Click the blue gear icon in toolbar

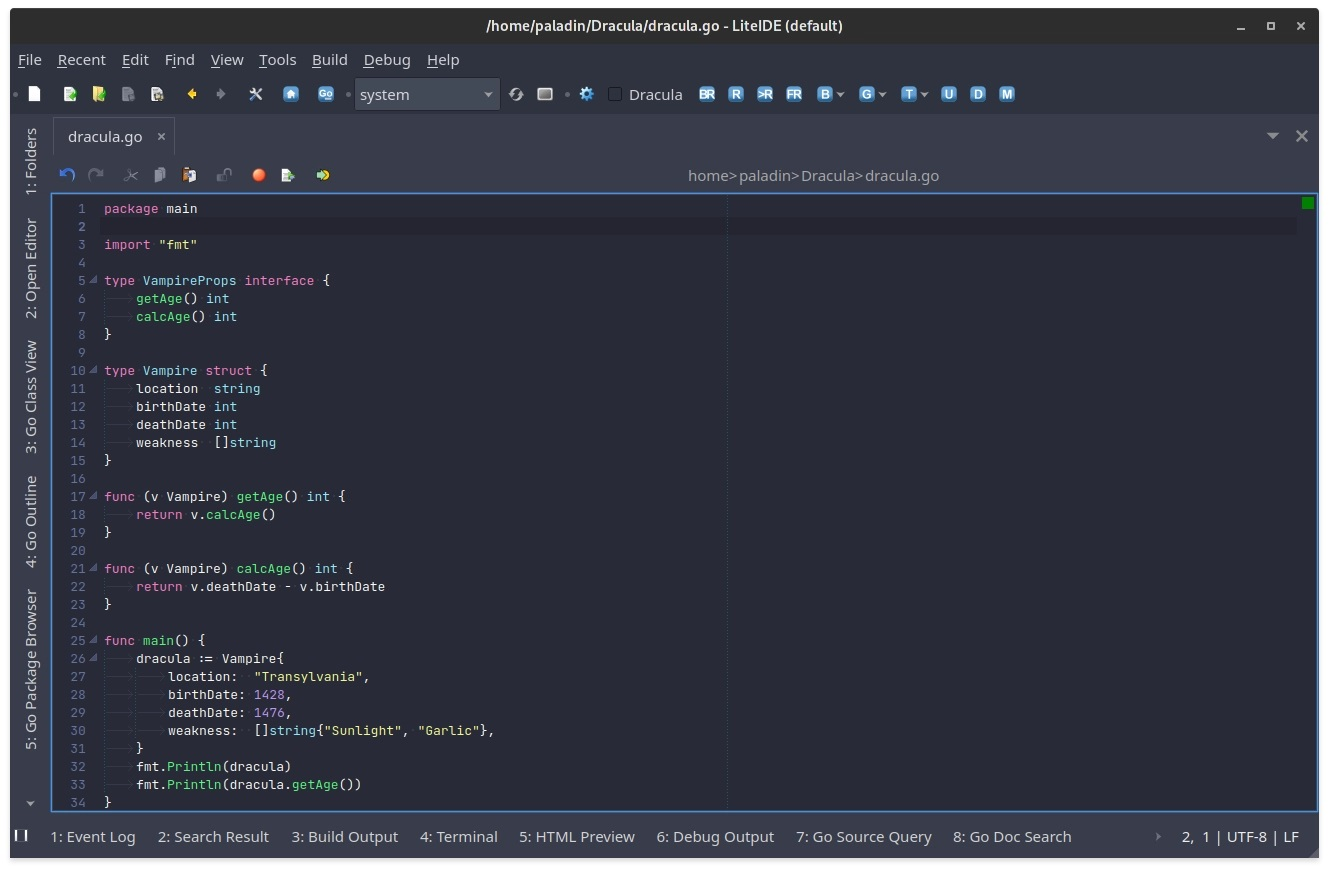[587, 94]
